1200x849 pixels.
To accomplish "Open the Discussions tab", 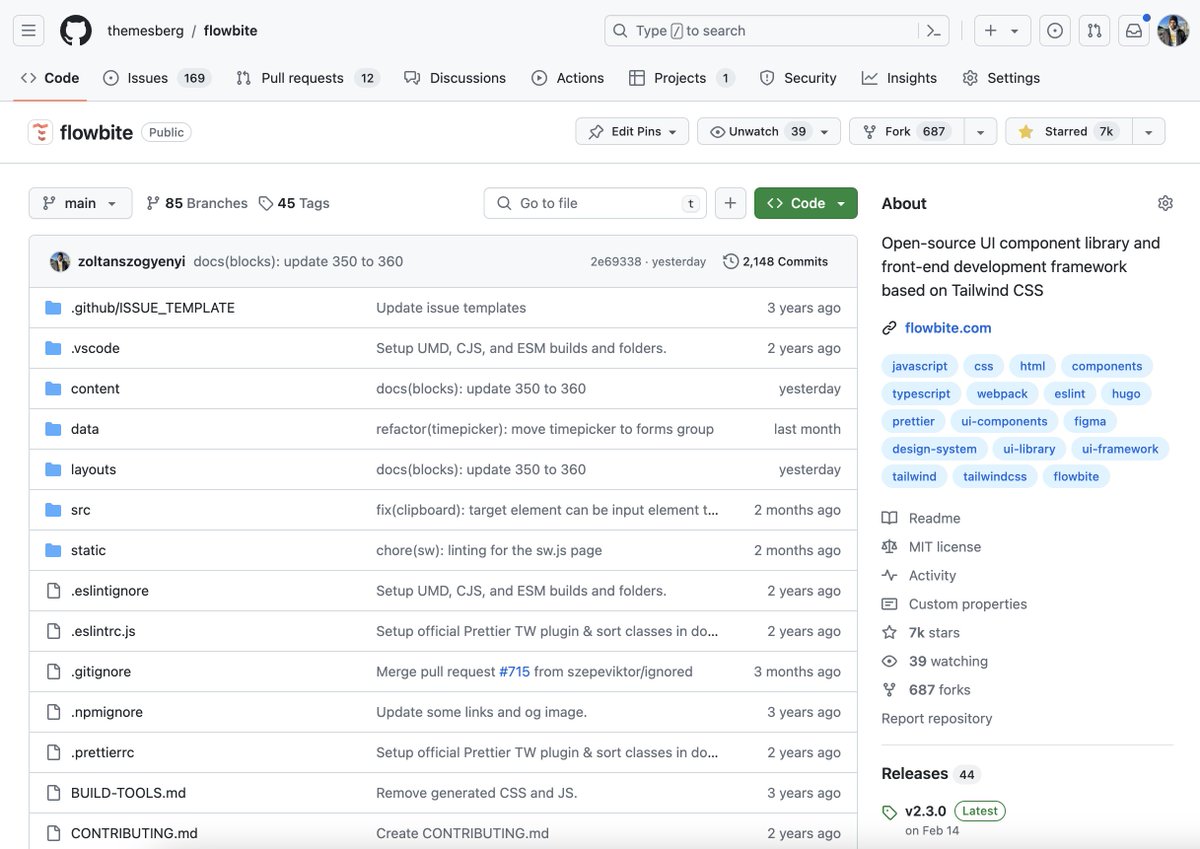I will pos(455,78).
